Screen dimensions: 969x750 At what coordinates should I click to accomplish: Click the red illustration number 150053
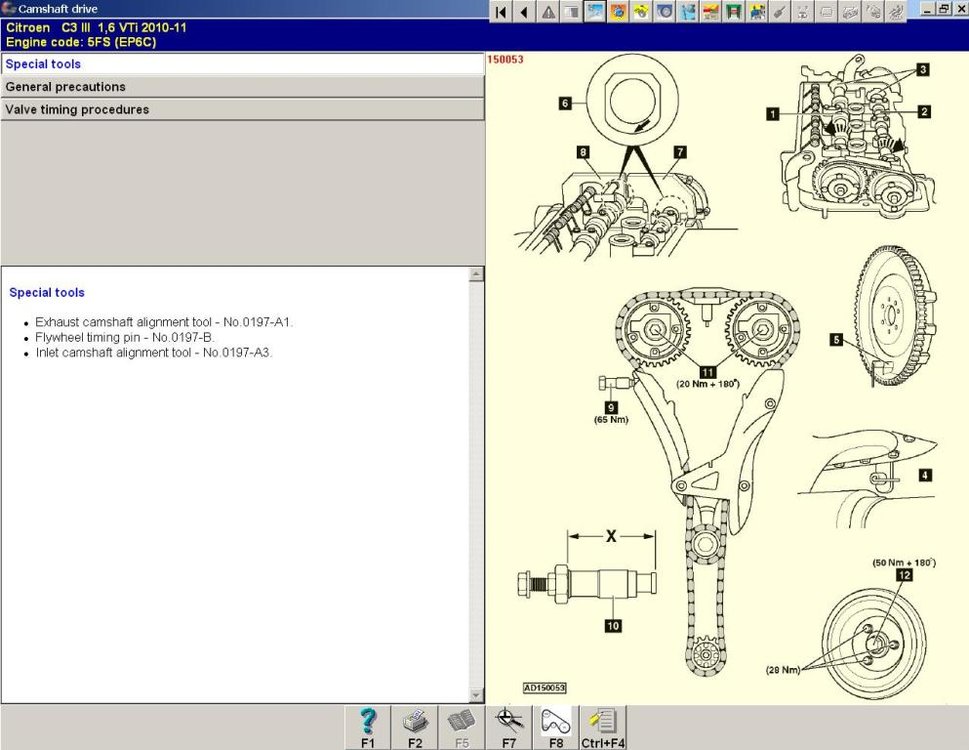[x=505, y=59]
